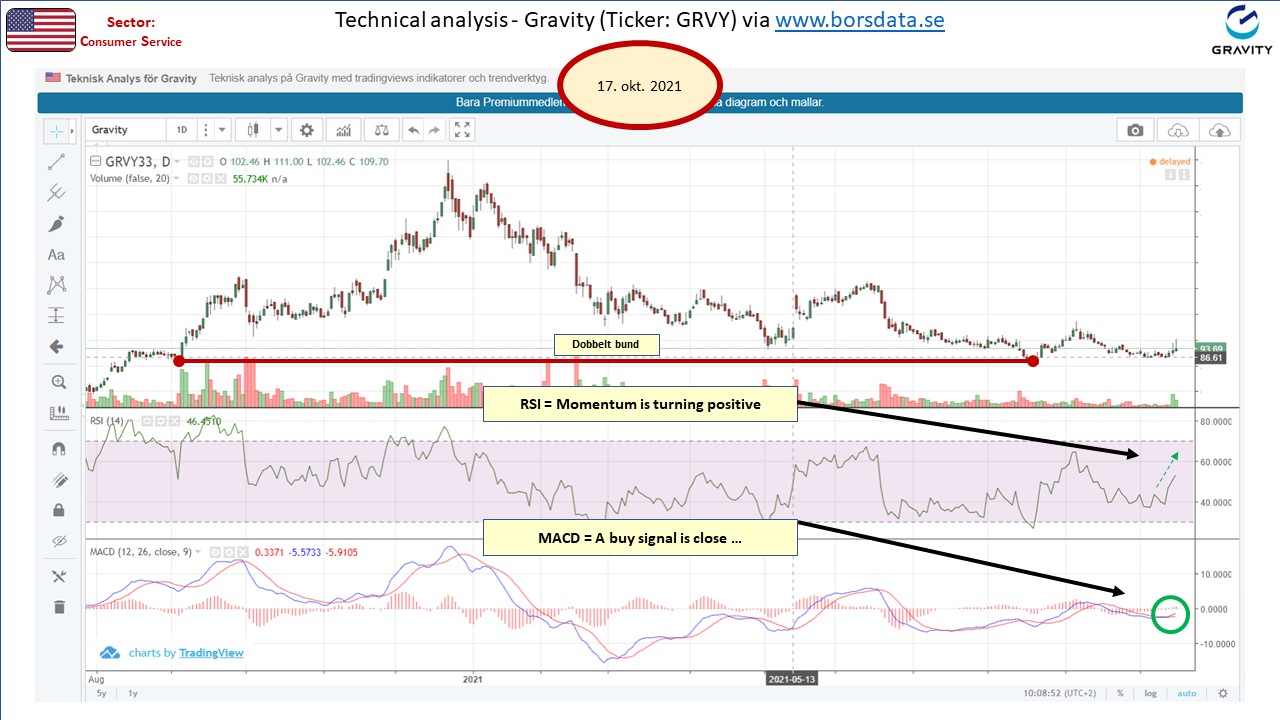This screenshot has height=720, width=1280.
Task: Select the trend line drawing tool
Action: (x=56, y=161)
